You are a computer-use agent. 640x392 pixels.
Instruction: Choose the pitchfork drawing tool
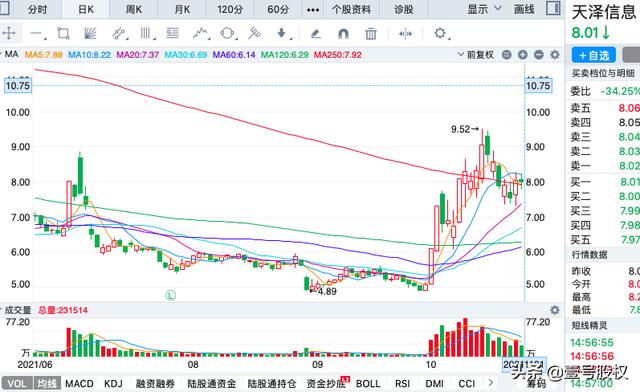click(254, 33)
